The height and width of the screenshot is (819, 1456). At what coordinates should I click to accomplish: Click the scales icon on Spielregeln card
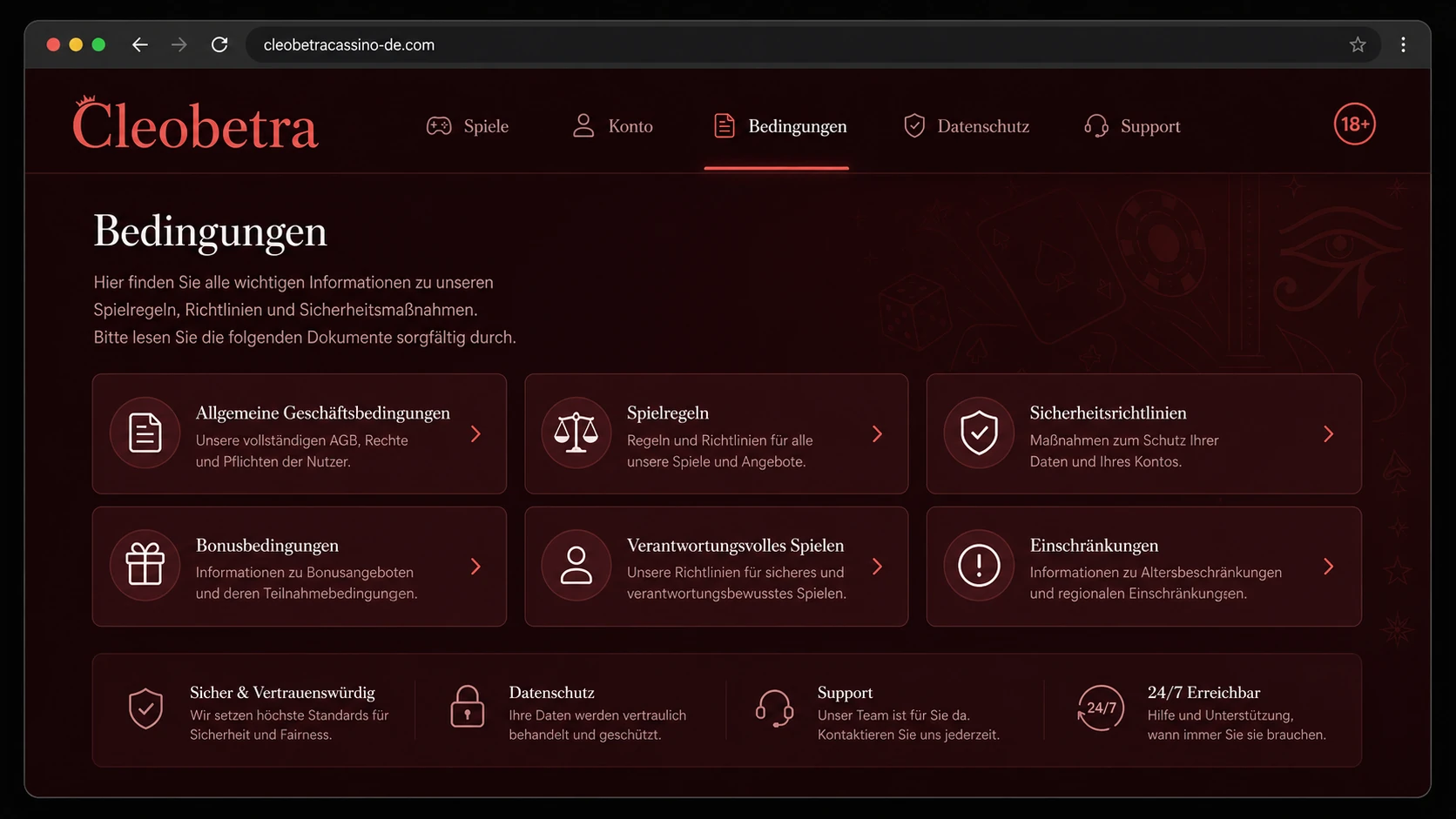pos(576,433)
